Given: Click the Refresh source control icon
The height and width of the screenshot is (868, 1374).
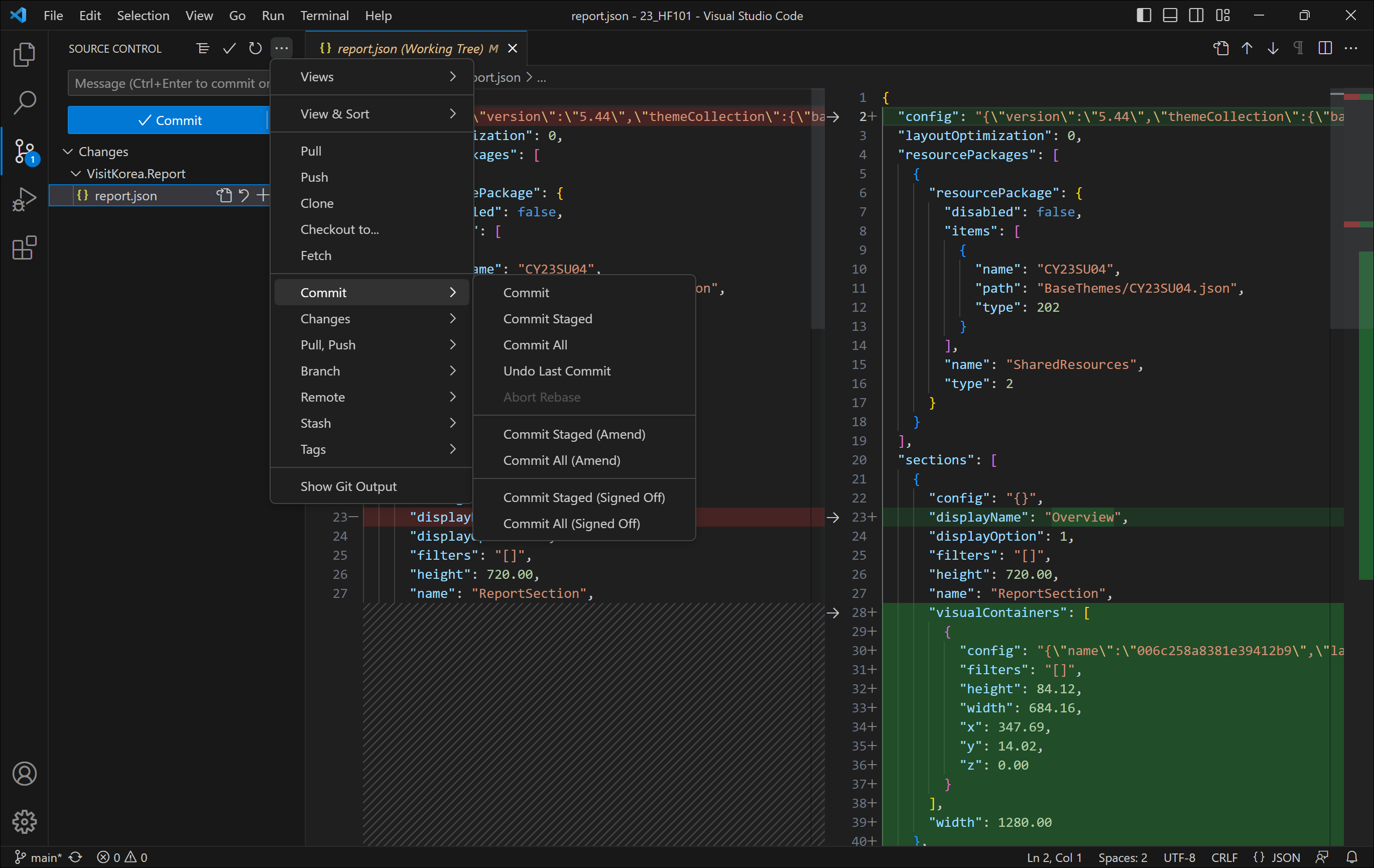Looking at the screenshot, I should tap(255, 49).
